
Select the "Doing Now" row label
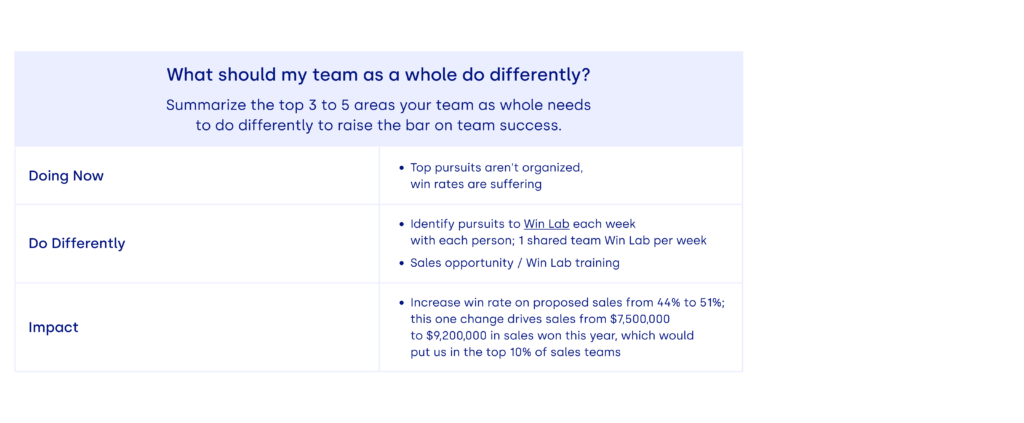click(x=66, y=176)
